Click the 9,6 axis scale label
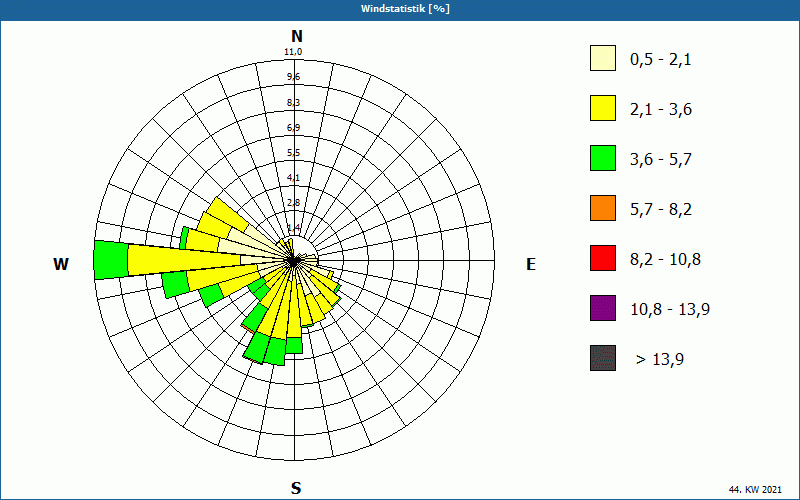This screenshot has height=500, width=800. pyautogui.click(x=293, y=77)
